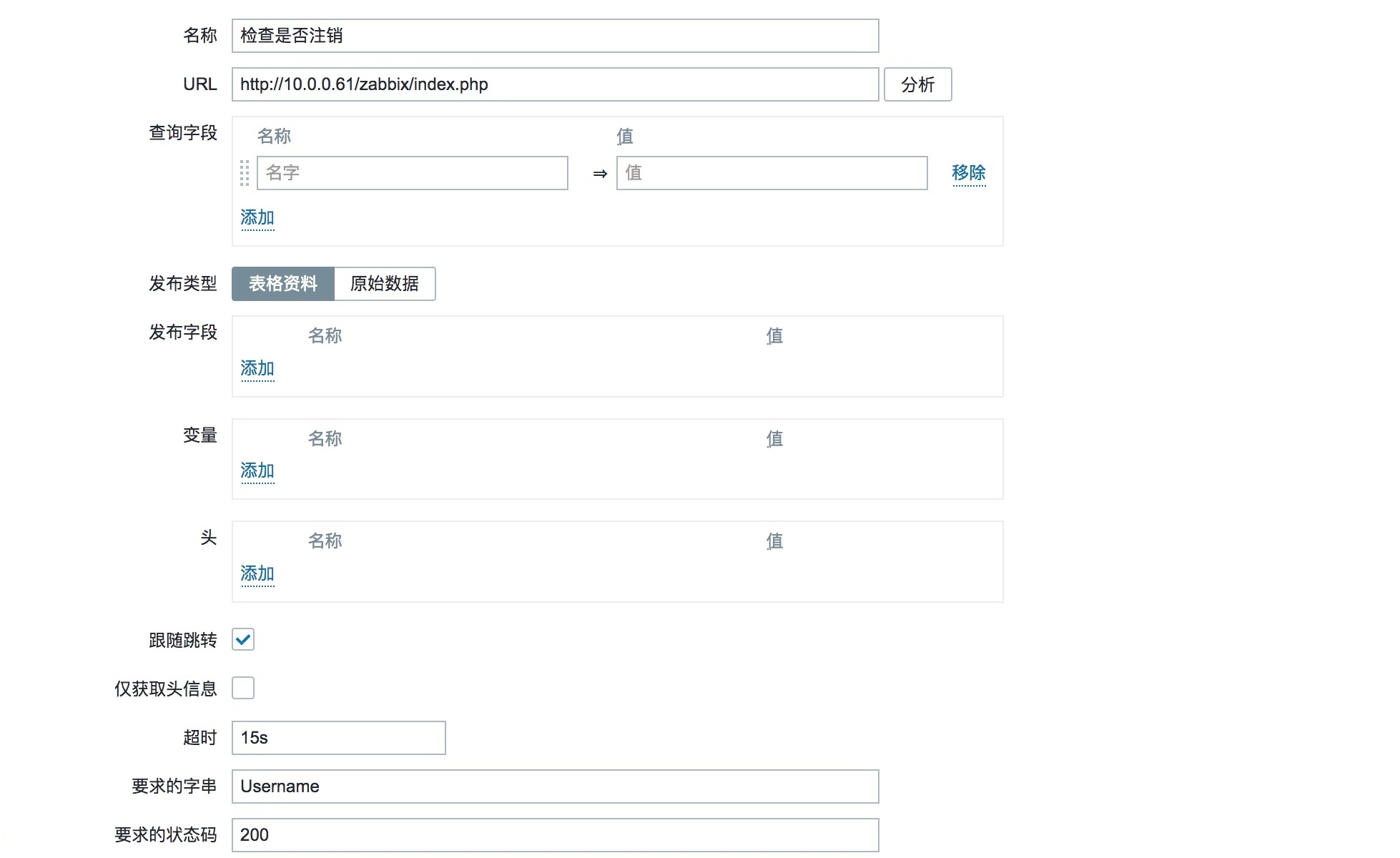Click the 分析 button next to URL
This screenshot has width=1400, height=858.
pyautogui.click(x=917, y=84)
